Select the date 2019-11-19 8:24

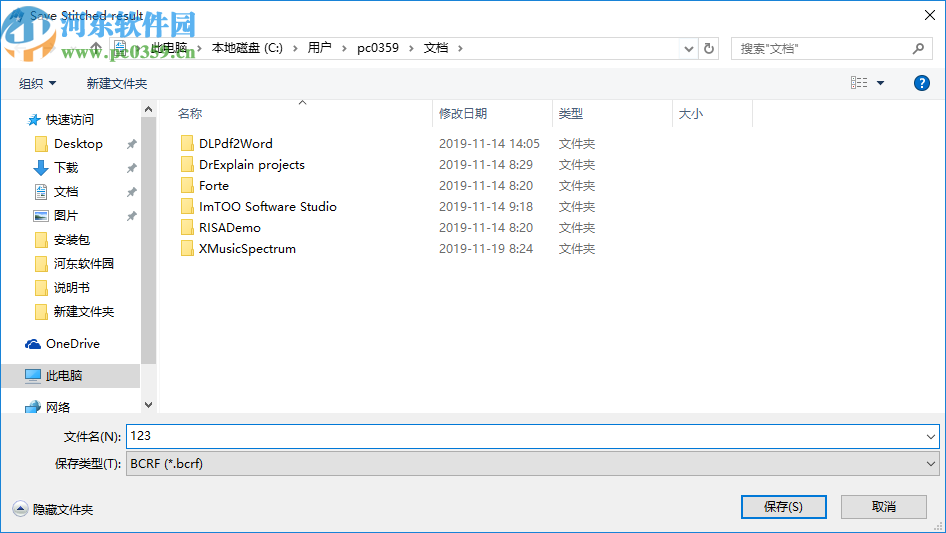tap(486, 249)
